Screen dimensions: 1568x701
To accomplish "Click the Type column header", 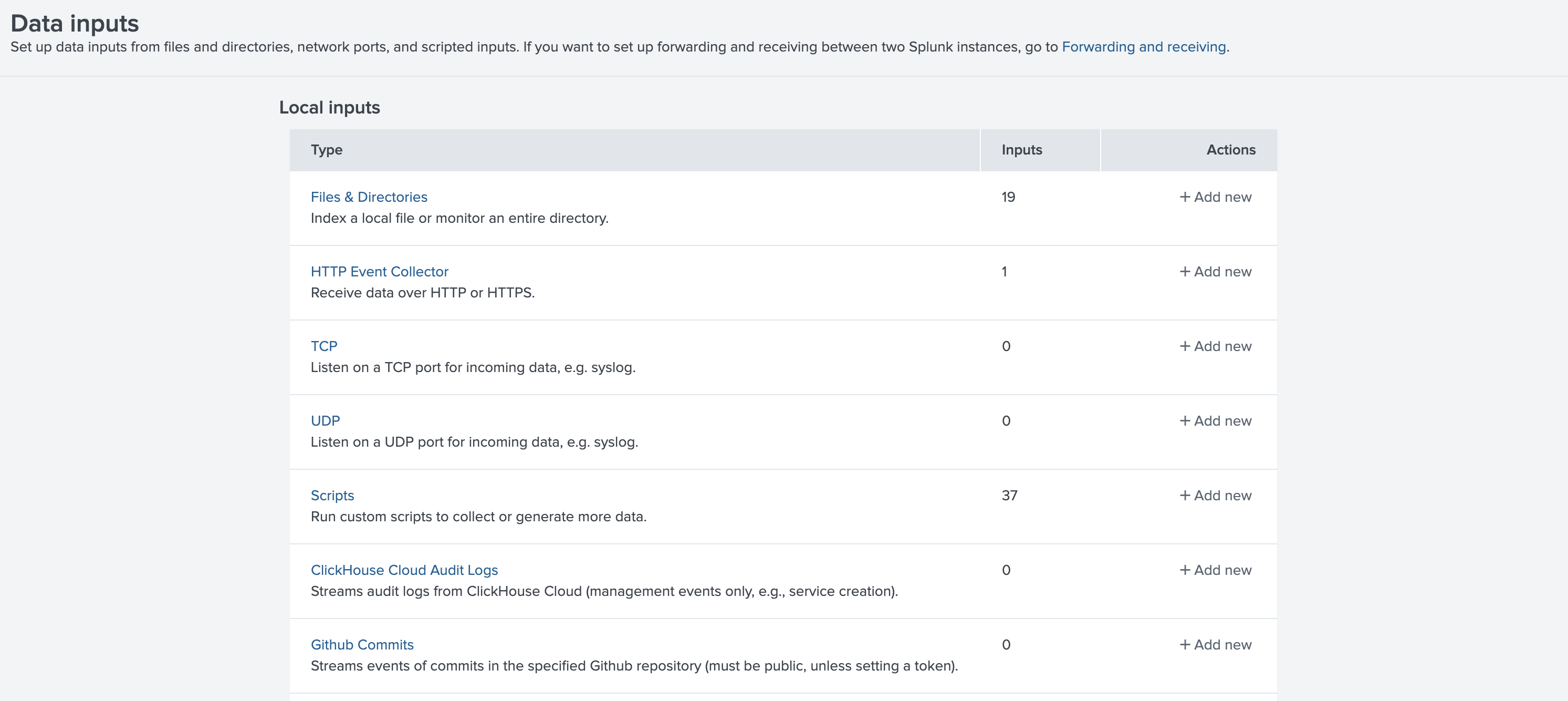I will (326, 149).
